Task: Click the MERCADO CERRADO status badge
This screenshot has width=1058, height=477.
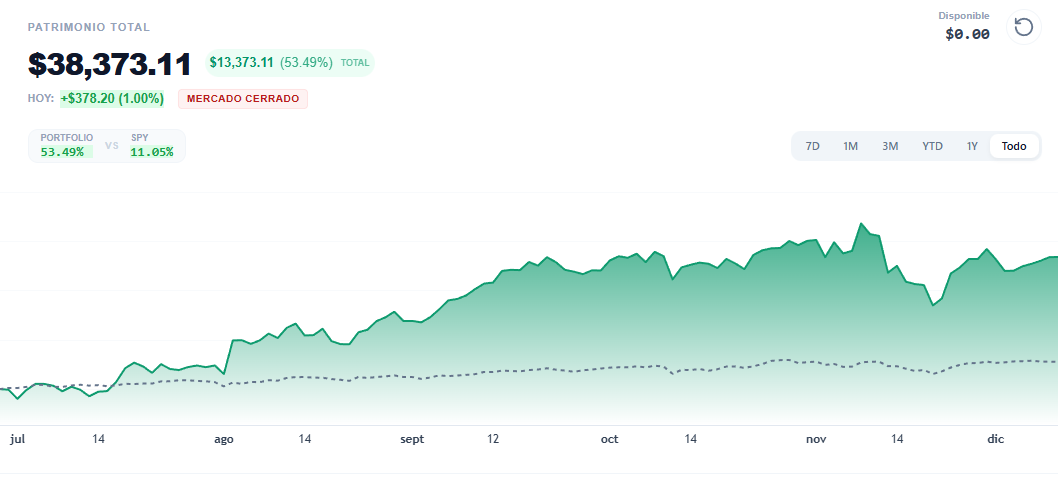Action: 243,99
